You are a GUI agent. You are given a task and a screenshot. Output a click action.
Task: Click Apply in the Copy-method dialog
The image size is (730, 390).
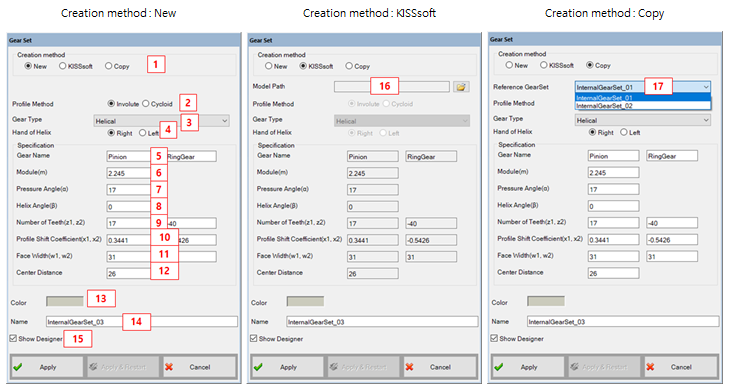point(528,367)
